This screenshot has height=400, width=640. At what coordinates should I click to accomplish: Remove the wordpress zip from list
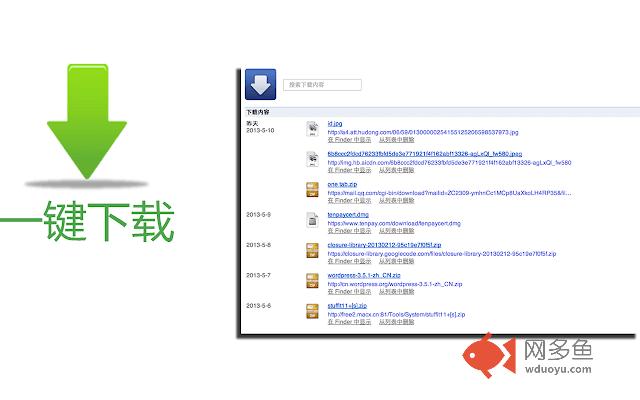coord(397,291)
